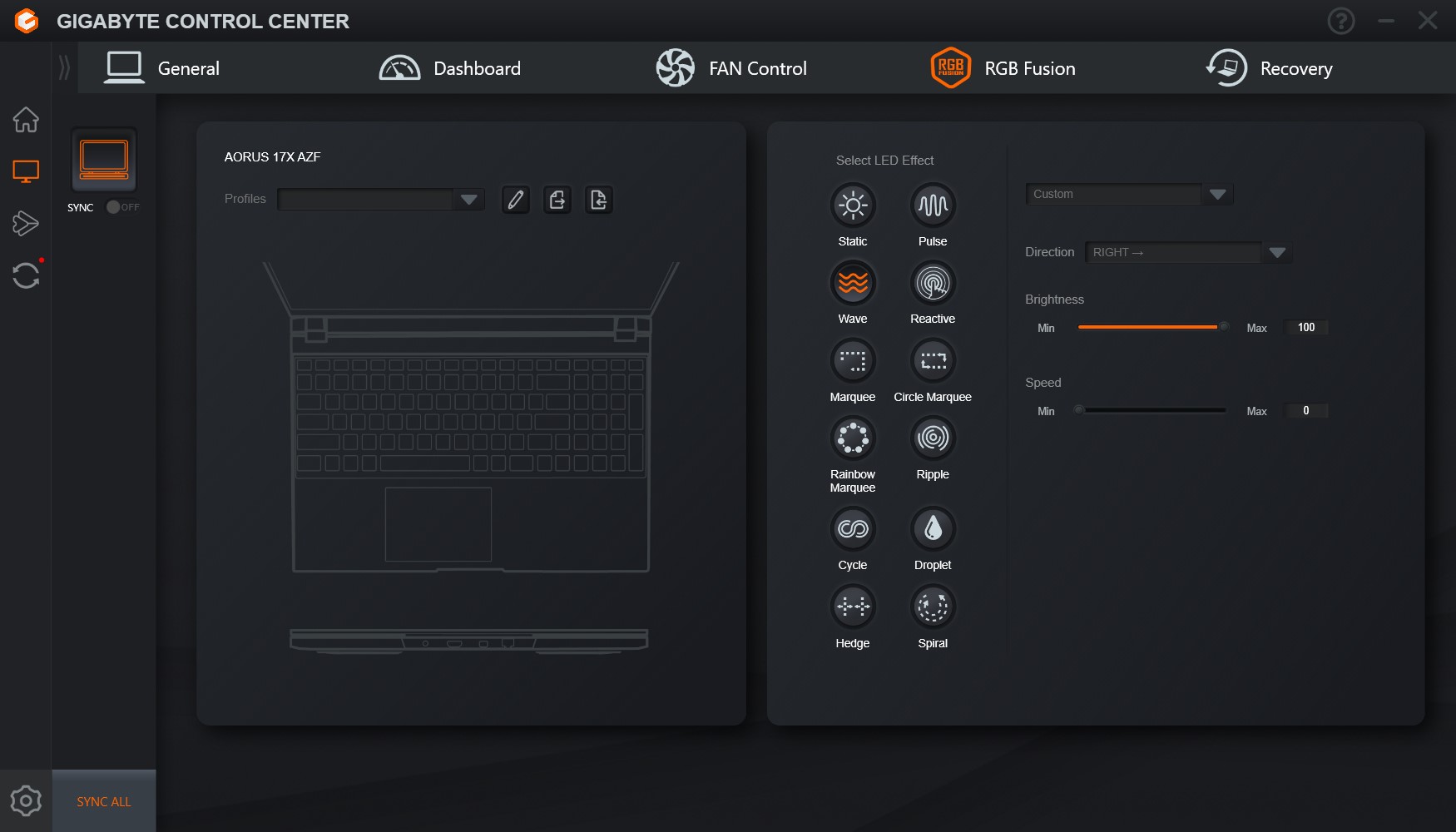Click the Speed value field showing 0

[x=1306, y=411]
